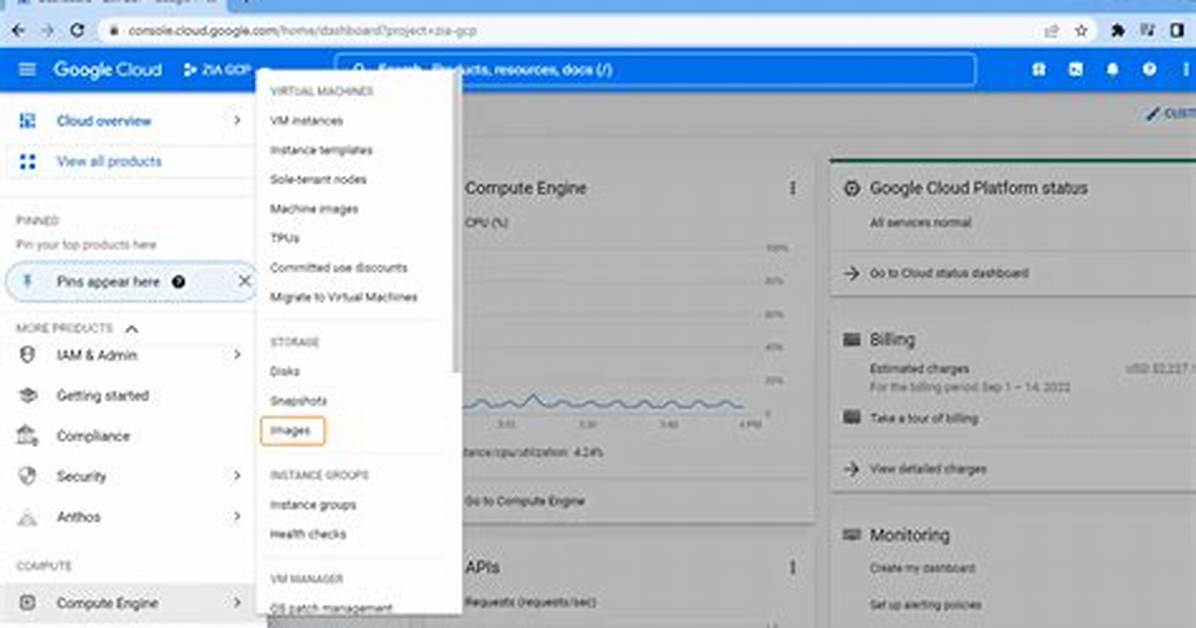This screenshot has height=628, width=1196.
Task: Select Health checks in the submenu
Action: tap(307, 534)
